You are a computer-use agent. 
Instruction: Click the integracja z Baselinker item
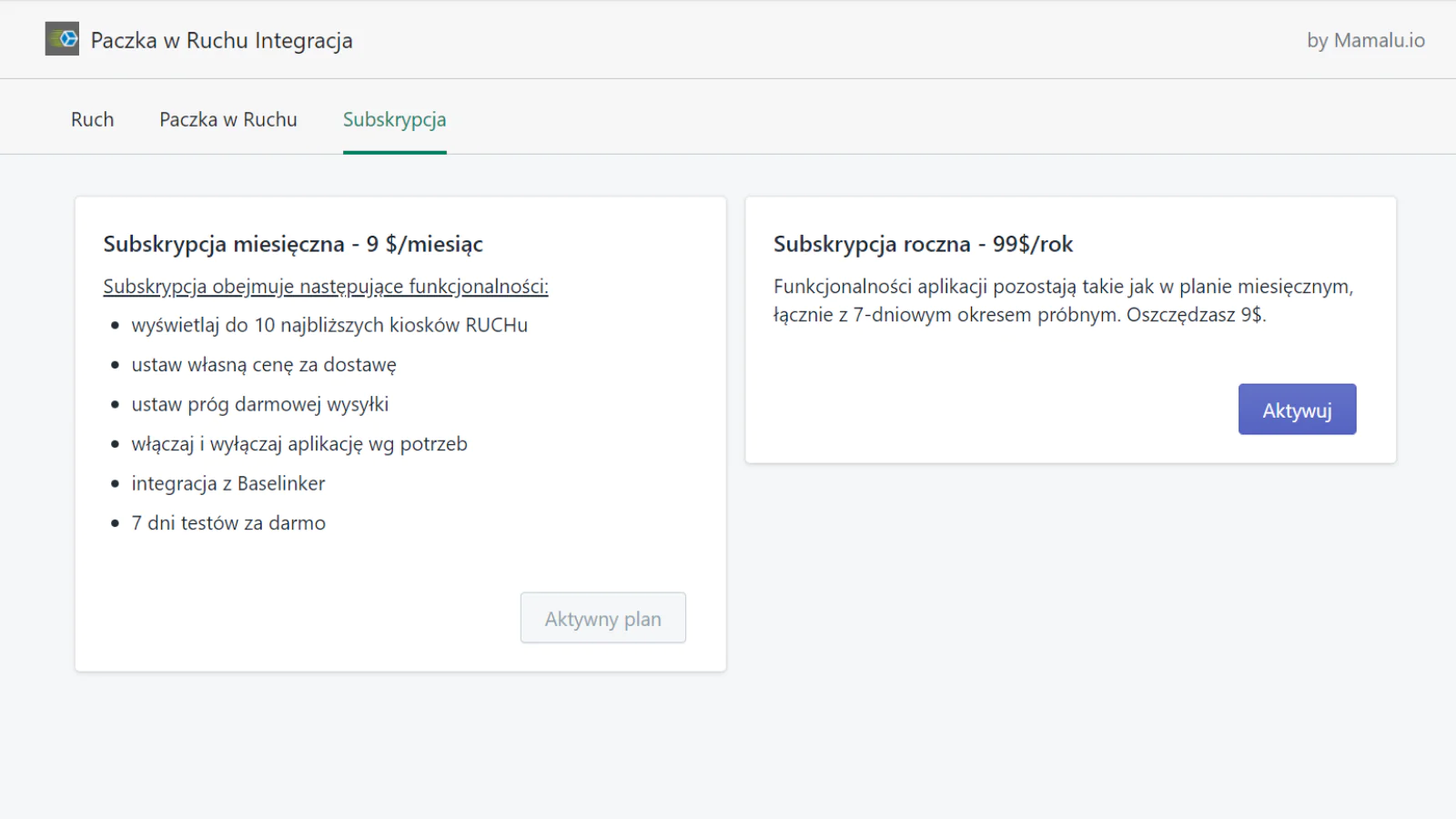[227, 484]
